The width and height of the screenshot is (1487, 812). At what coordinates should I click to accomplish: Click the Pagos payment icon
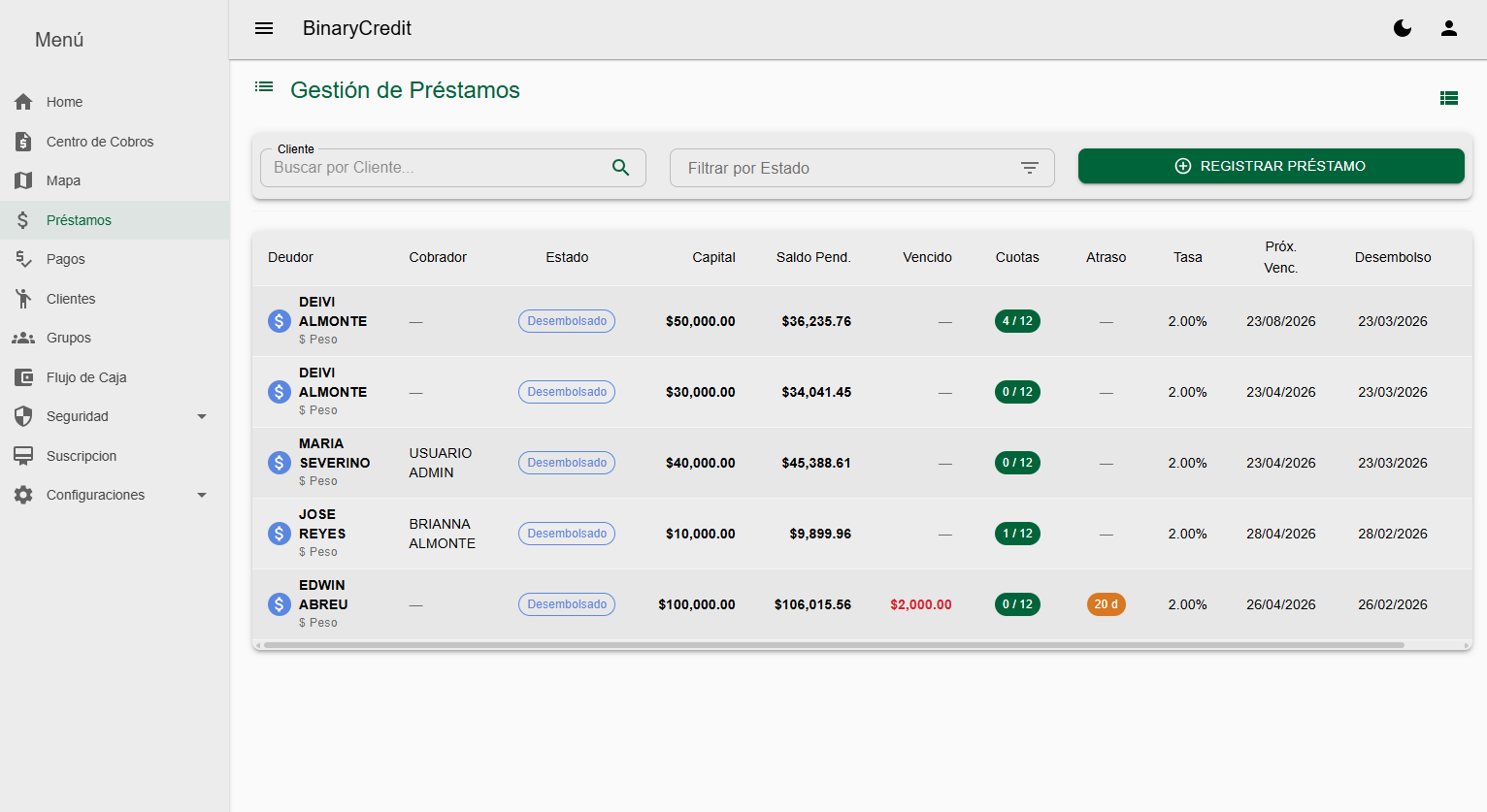[x=23, y=259]
